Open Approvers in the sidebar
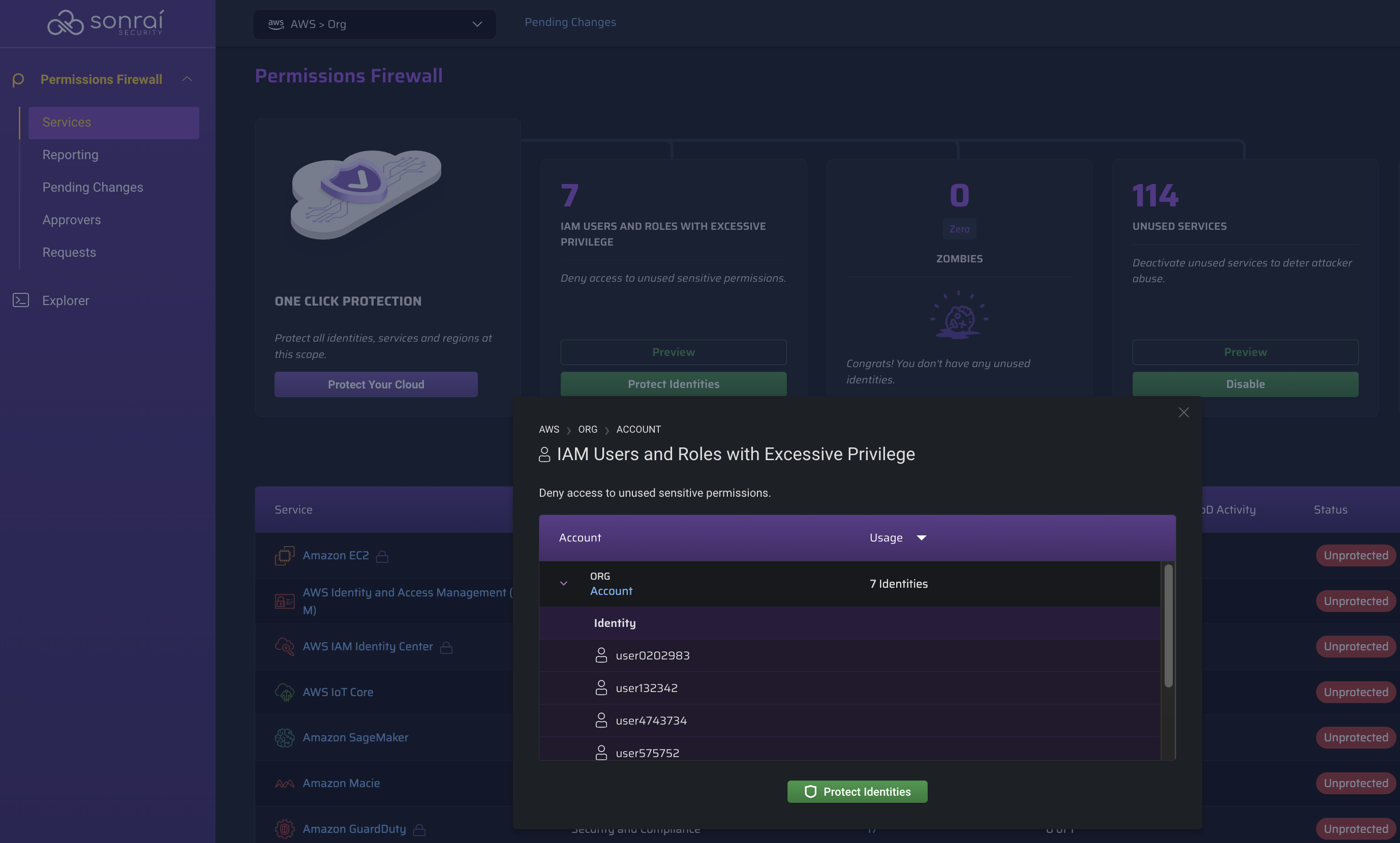Viewport: 1400px width, 843px height. tap(72, 220)
